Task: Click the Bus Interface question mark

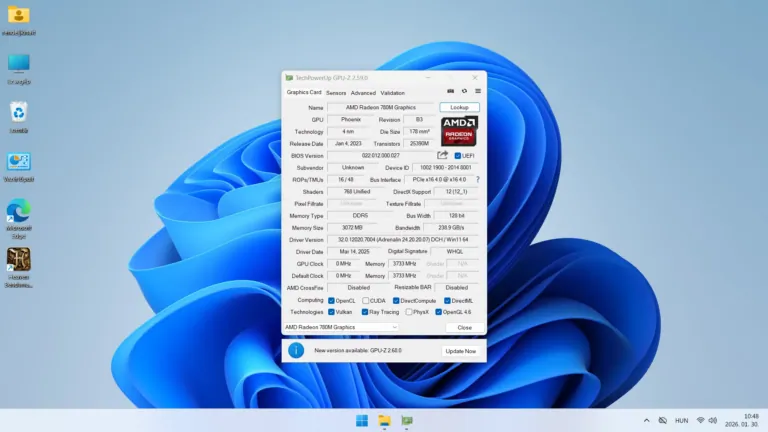Action: point(478,180)
